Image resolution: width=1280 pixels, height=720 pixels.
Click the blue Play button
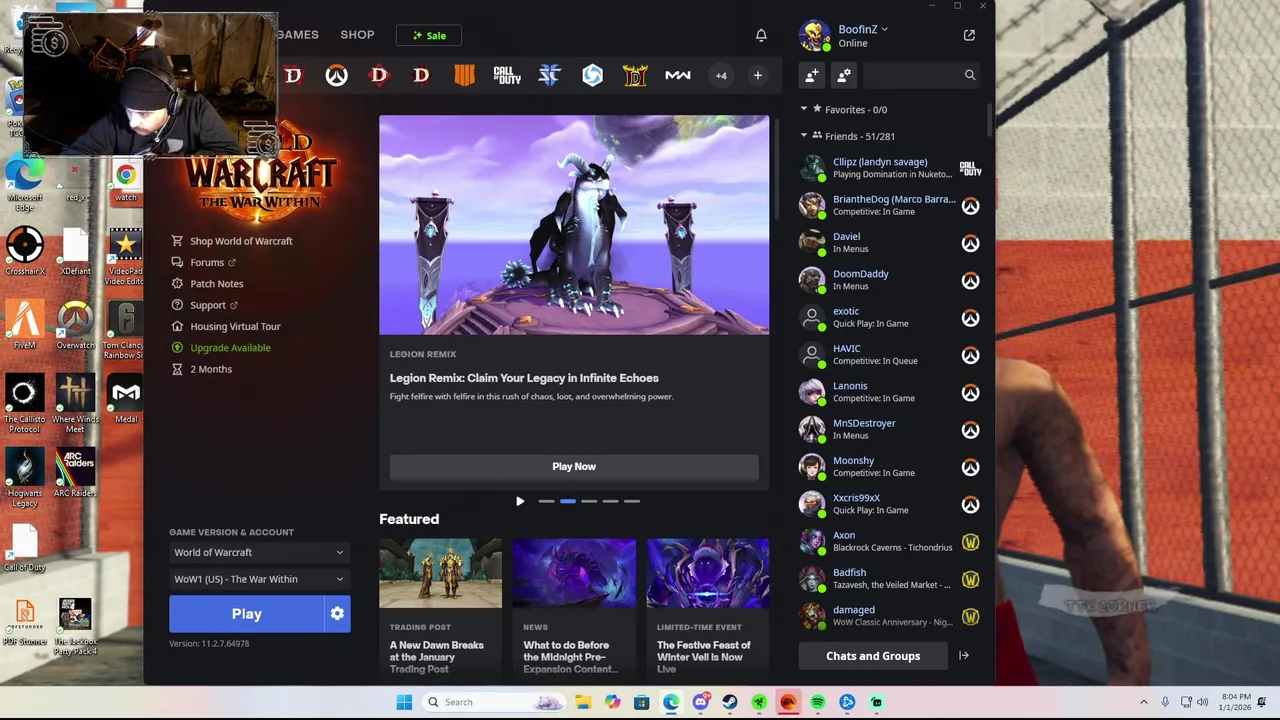coord(246,614)
